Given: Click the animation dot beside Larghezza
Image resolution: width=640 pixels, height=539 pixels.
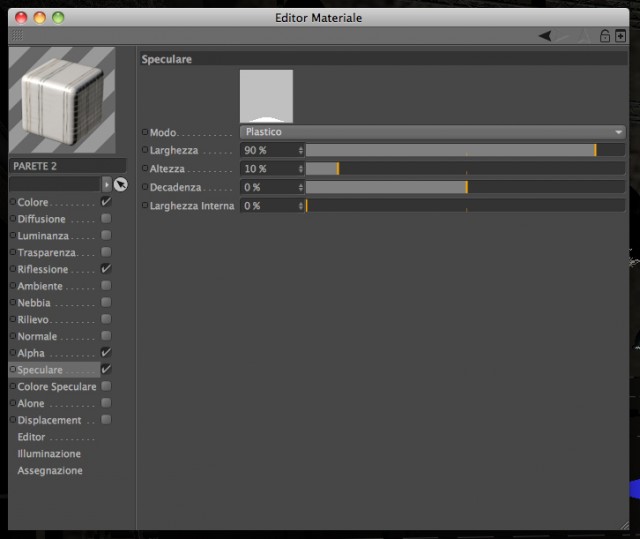Looking at the screenshot, I should [x=144, y=150].
